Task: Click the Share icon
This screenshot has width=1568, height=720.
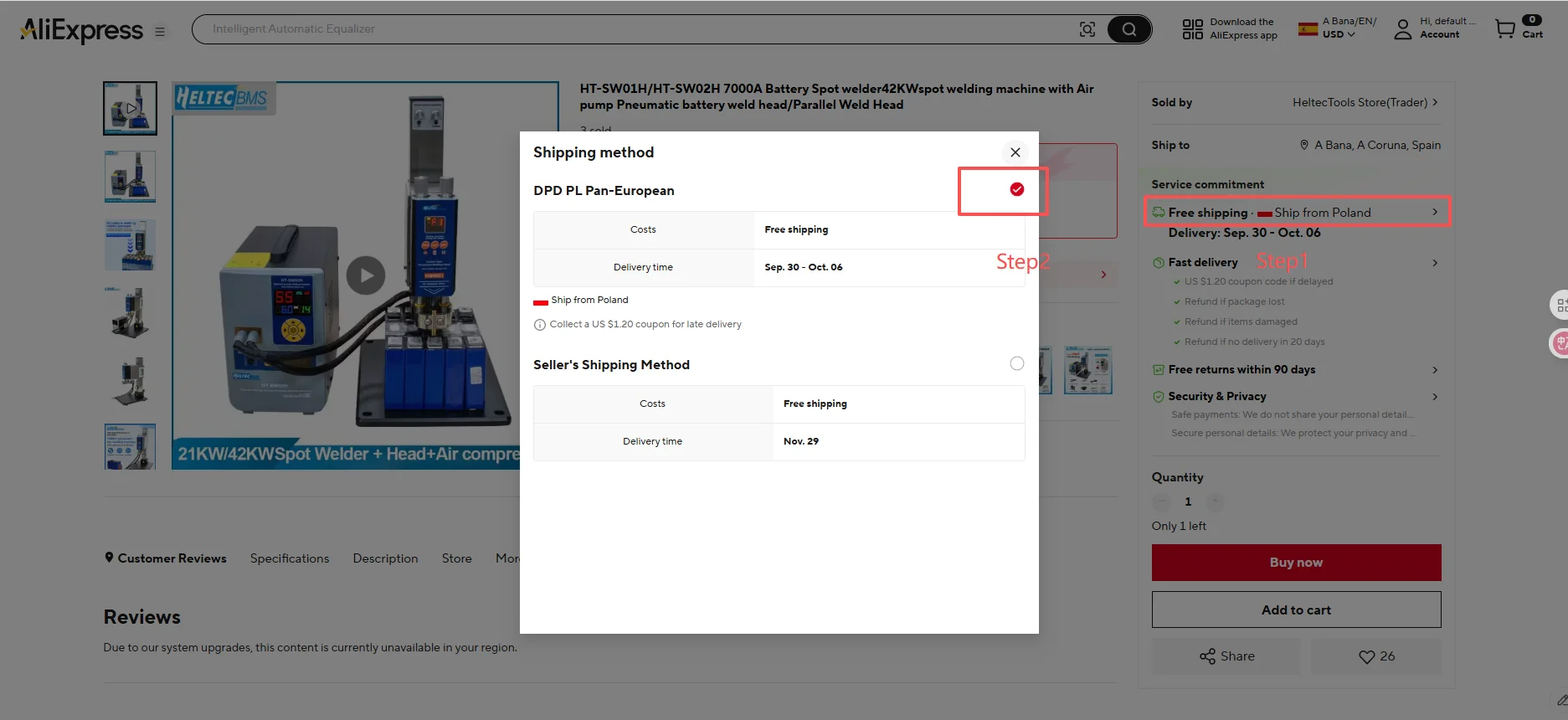Action: 1207,657
